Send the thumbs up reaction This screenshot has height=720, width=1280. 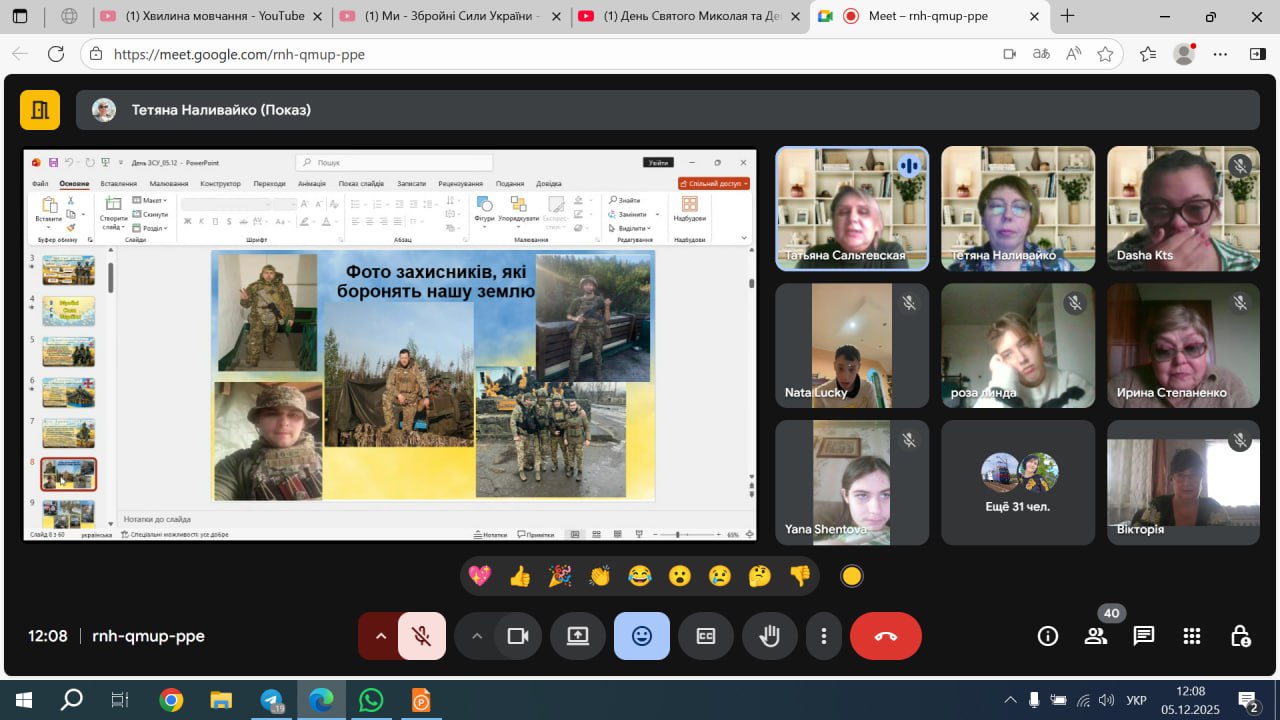point(520,576)
